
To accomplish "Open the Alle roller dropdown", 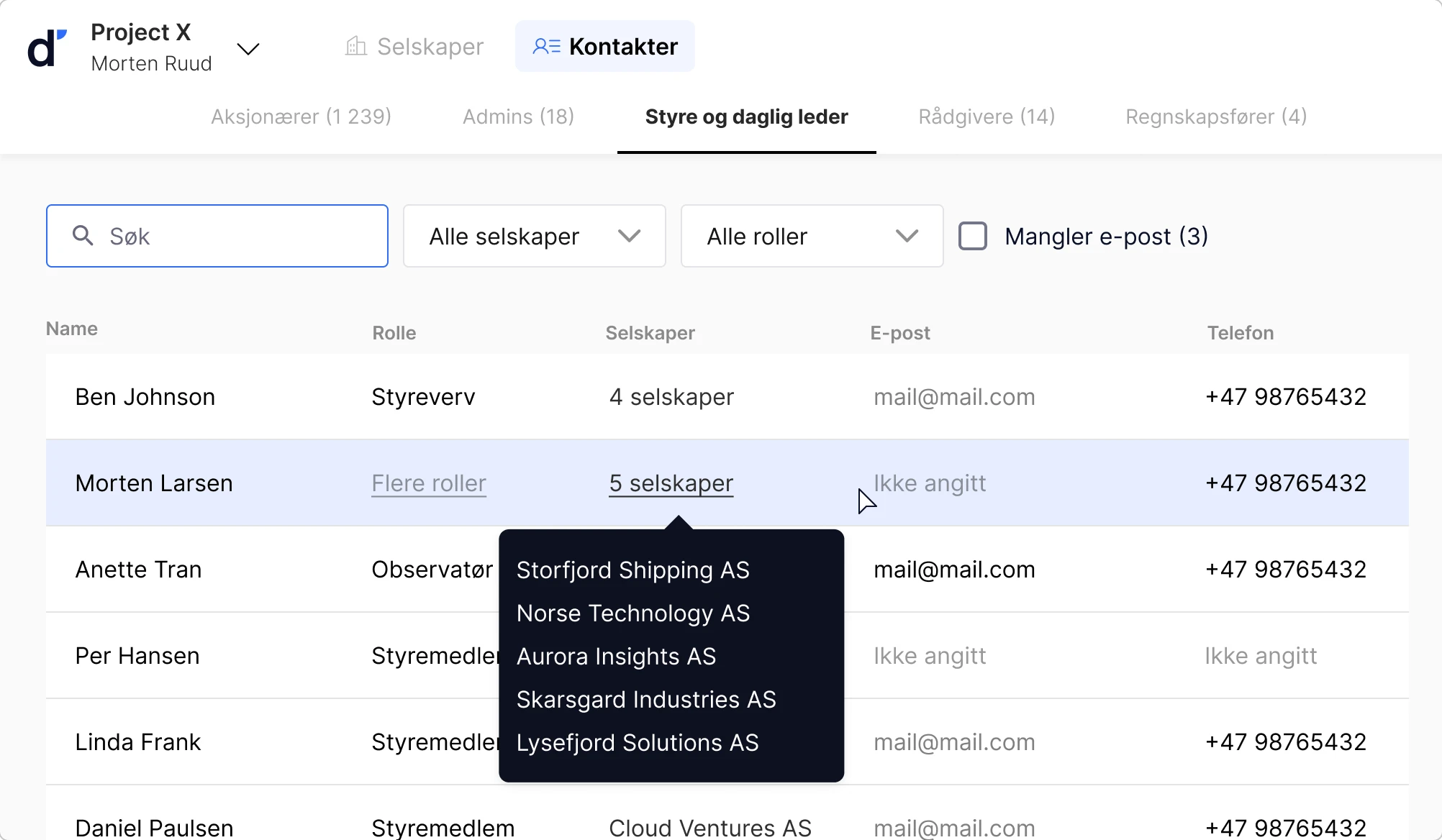I will [812, 236].
